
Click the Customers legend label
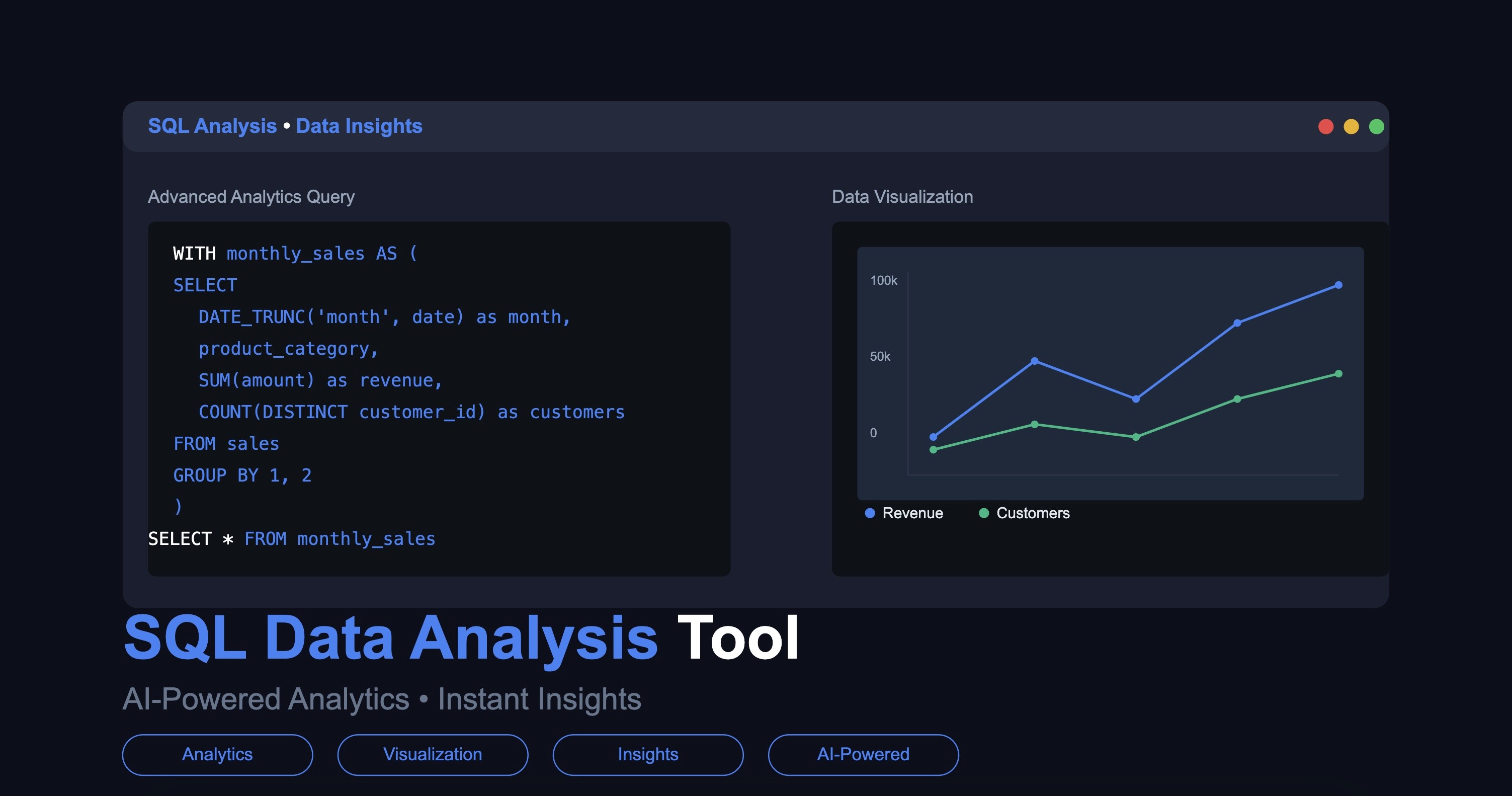click(1033, 513)
